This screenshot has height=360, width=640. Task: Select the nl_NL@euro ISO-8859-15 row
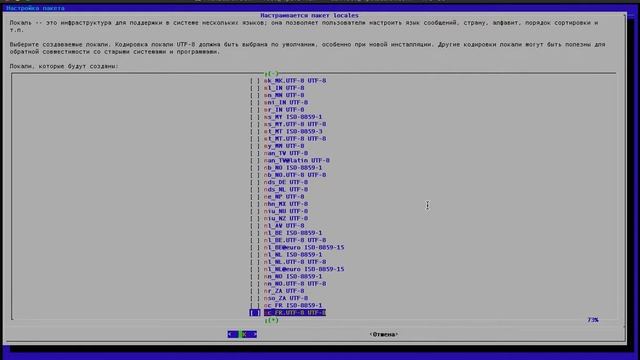click(297, 269)
